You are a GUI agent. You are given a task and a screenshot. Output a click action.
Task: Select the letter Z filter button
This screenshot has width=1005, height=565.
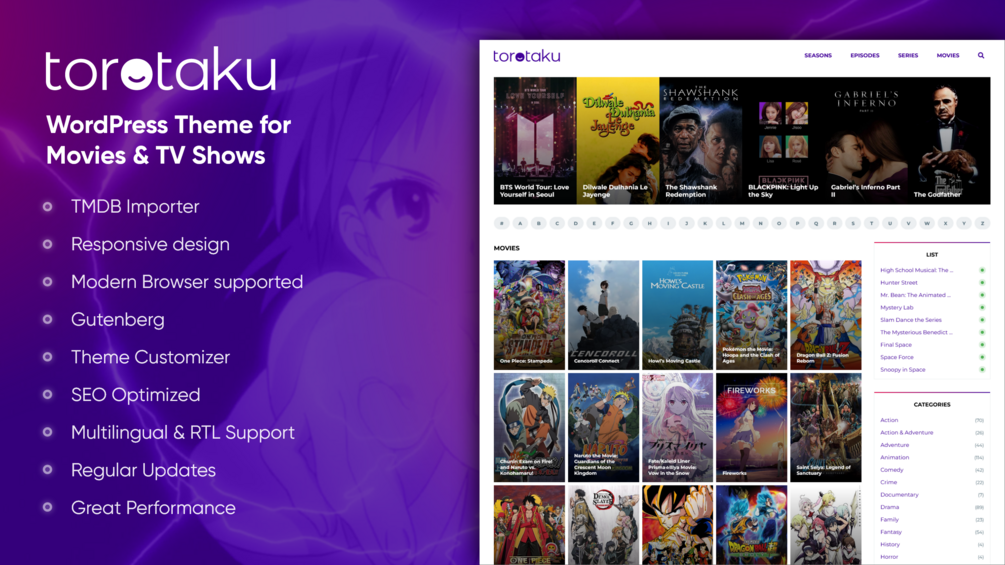click(x=982, y=224)
